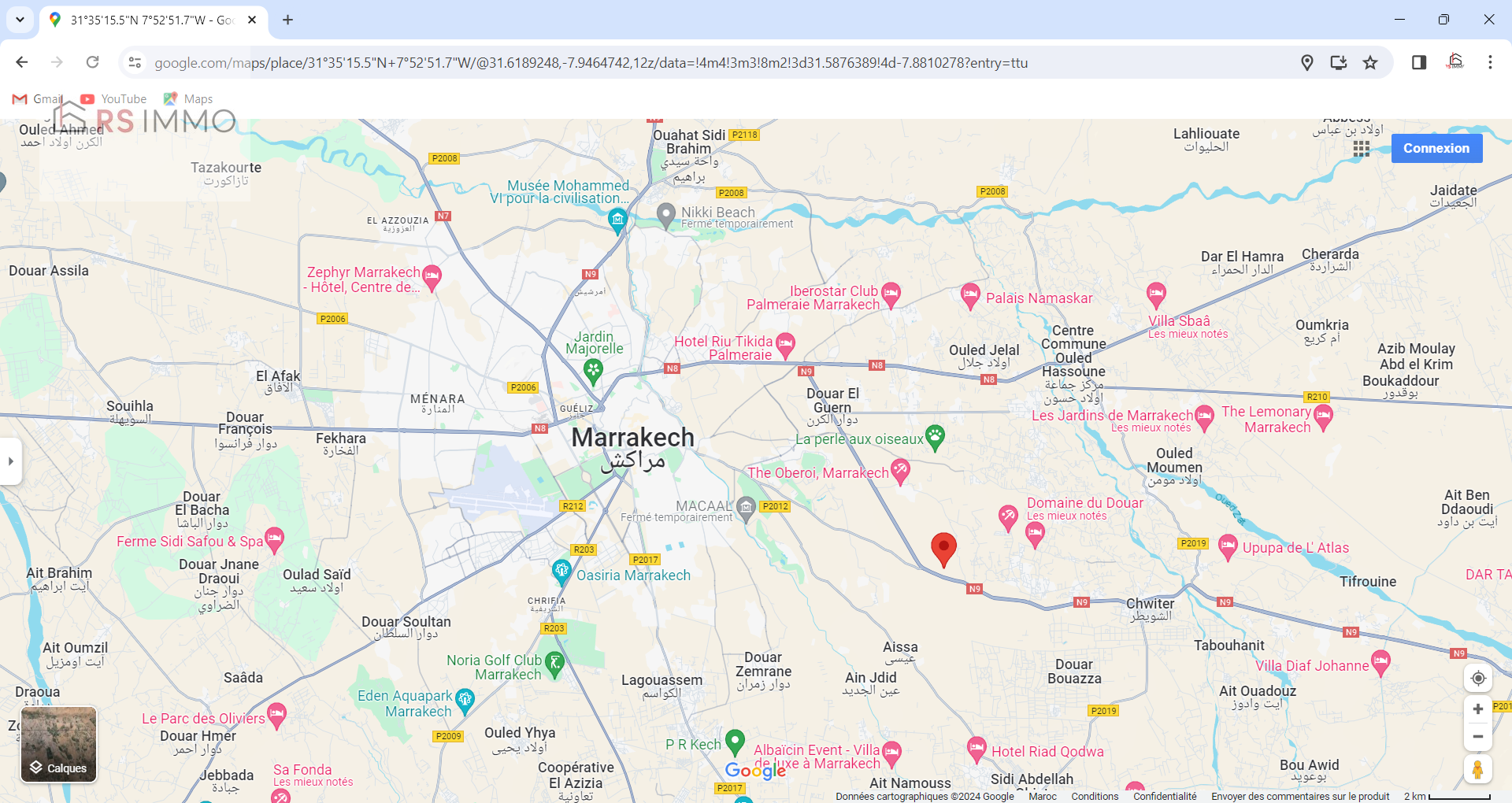Select Ferme Sidi Safou & Spa marker

[274, 539]
